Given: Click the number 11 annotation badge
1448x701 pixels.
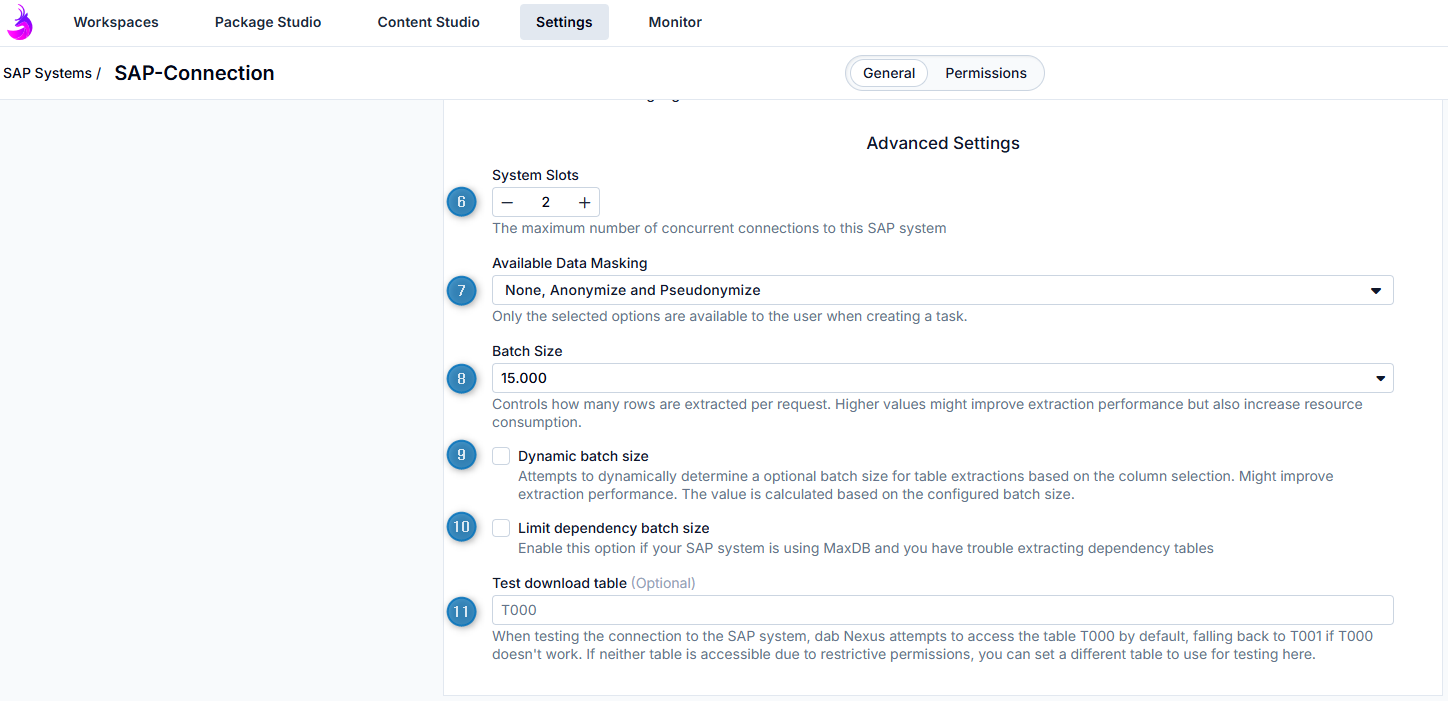Looking at the screenshot, I should (x=461, y=611).
